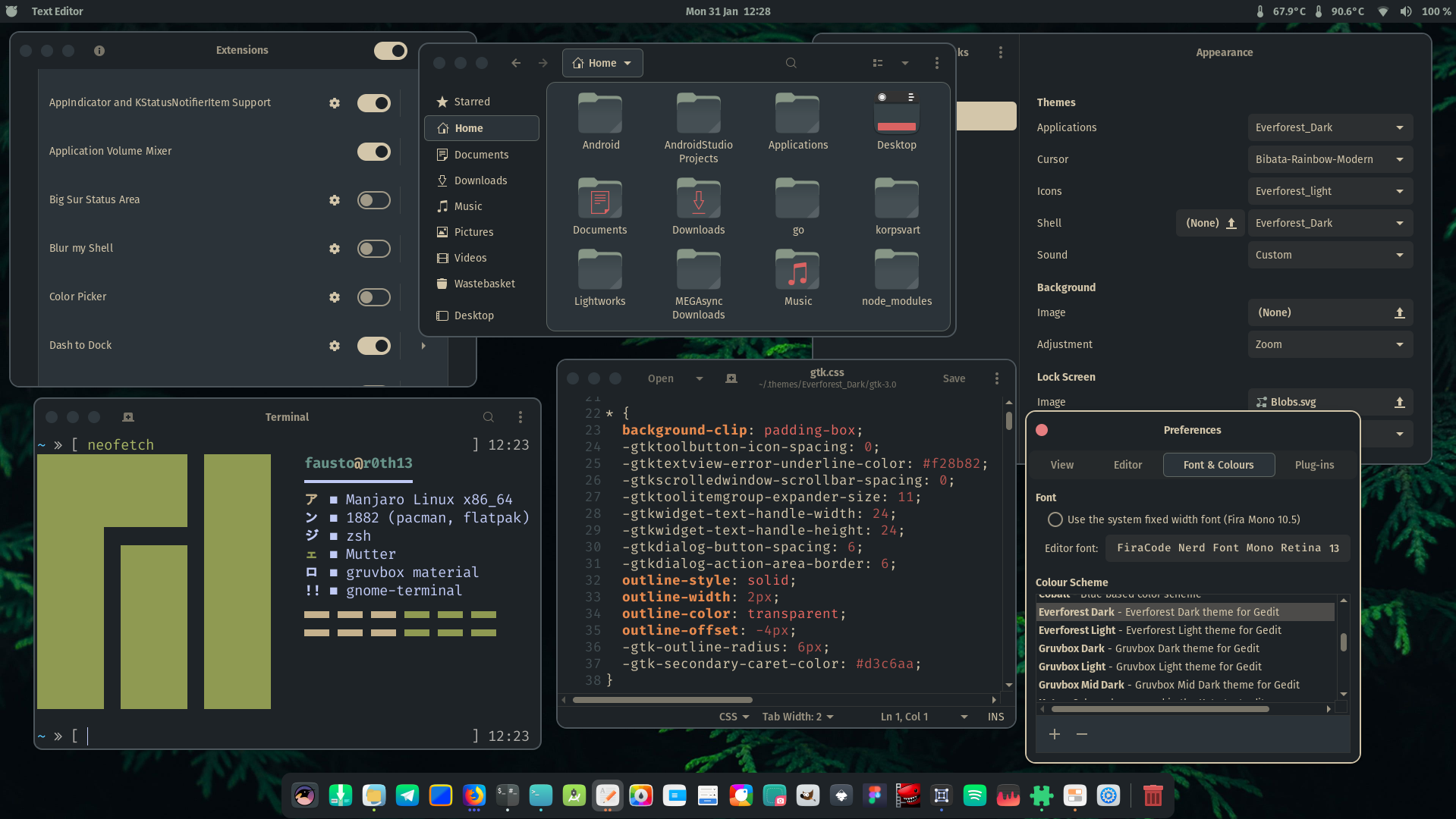The width and height of the screenshot is (1456, 819).
Task: Select Font & Colours tab
Action: (1219, 465)
